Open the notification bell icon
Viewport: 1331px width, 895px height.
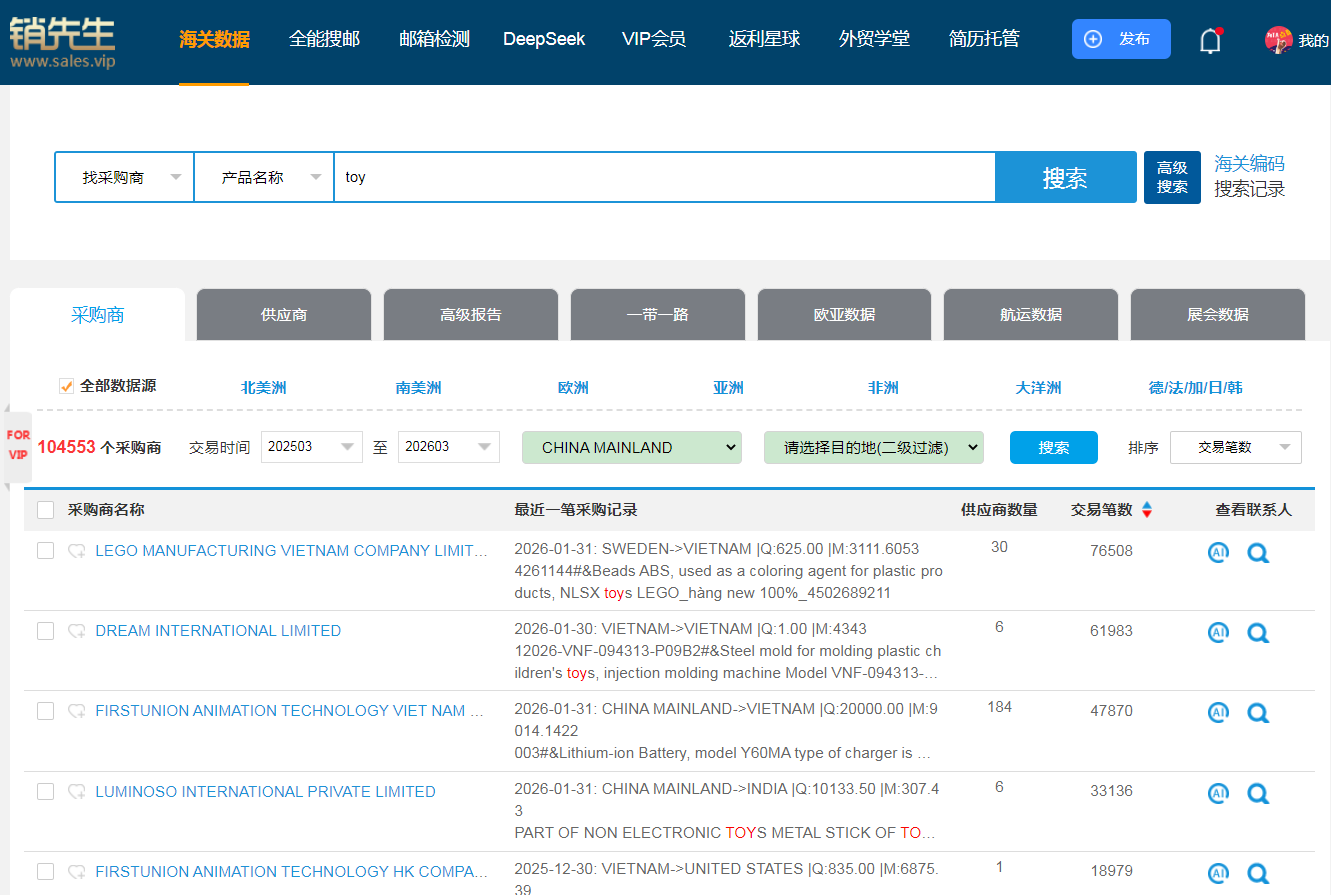click(1210, 40)
